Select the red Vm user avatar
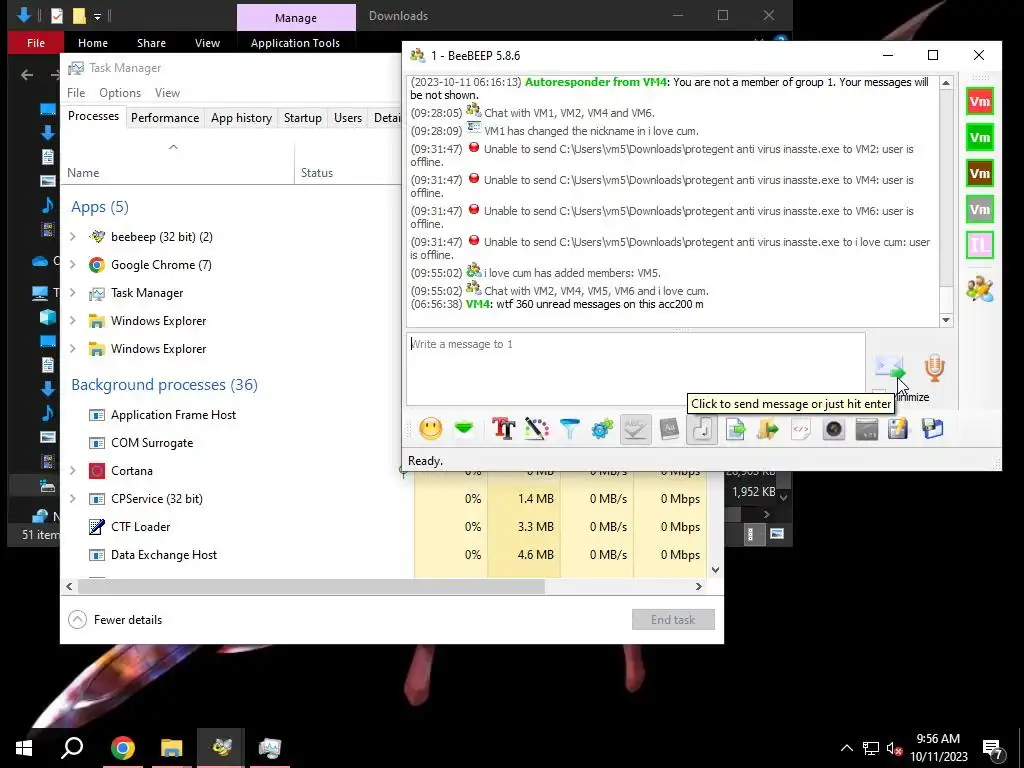 click(x=980, y=102)
